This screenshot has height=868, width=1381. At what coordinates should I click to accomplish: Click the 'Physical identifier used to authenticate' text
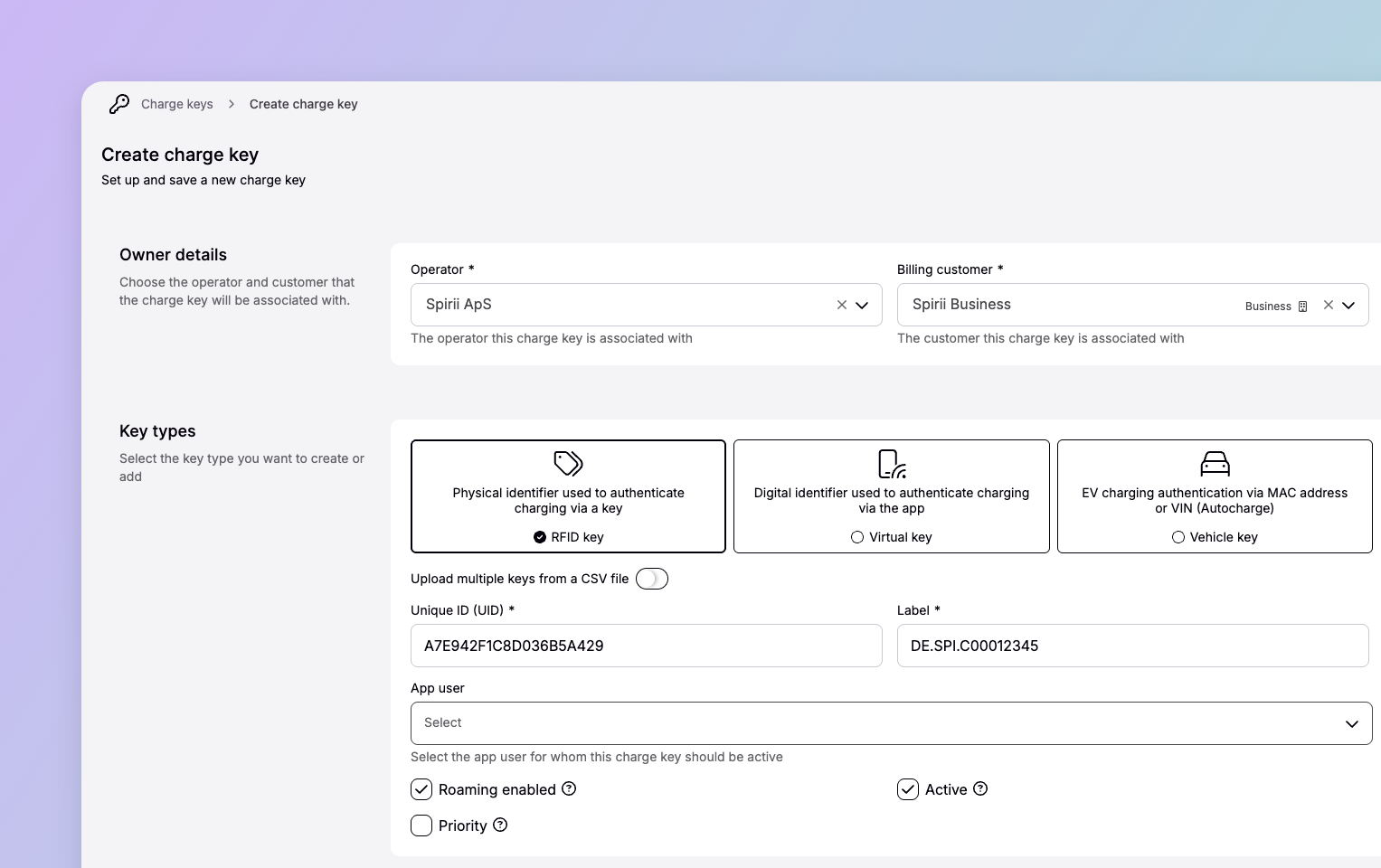(568, 500)
